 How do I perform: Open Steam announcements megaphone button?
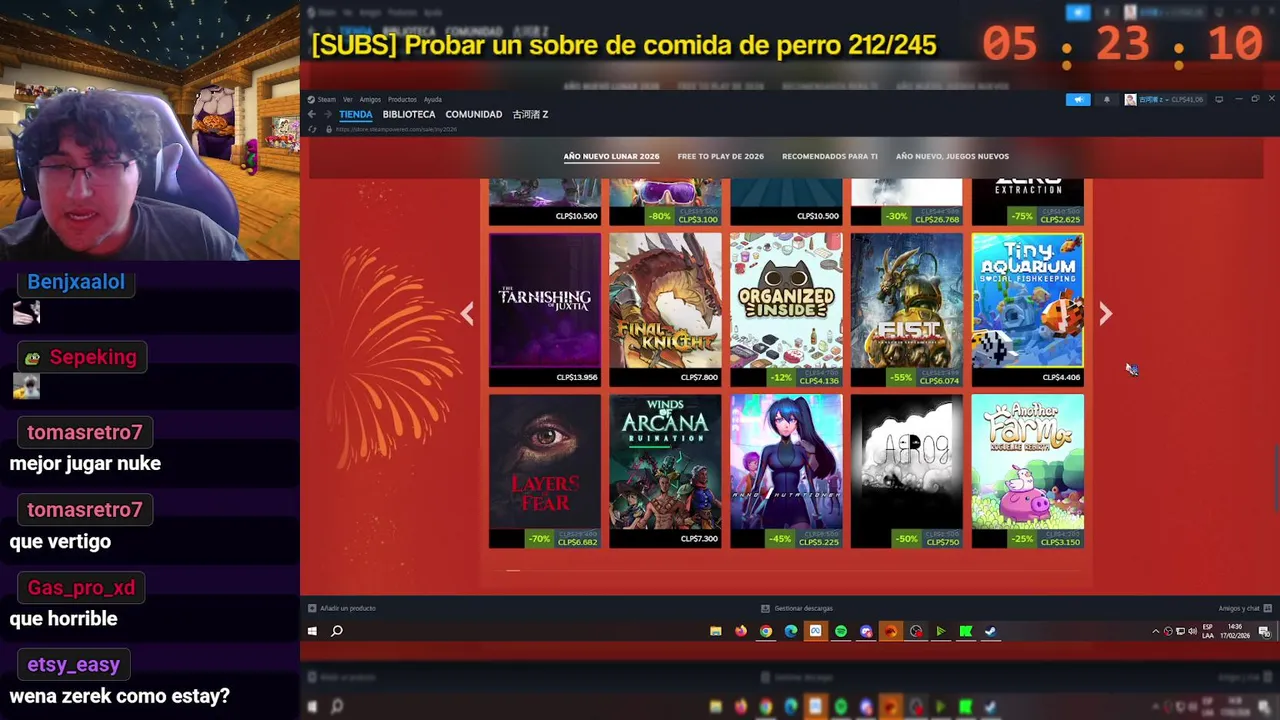click(1078, 99)
